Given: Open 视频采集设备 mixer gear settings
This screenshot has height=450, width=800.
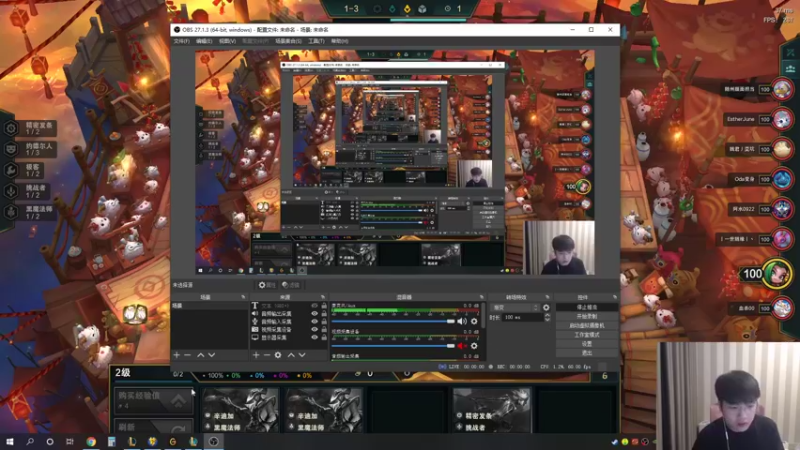Looking at the screenshot, I should 474,346.
